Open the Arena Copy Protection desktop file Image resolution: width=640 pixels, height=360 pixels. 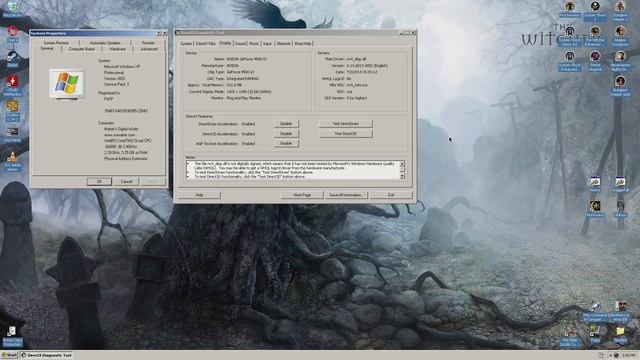(12, 336)
